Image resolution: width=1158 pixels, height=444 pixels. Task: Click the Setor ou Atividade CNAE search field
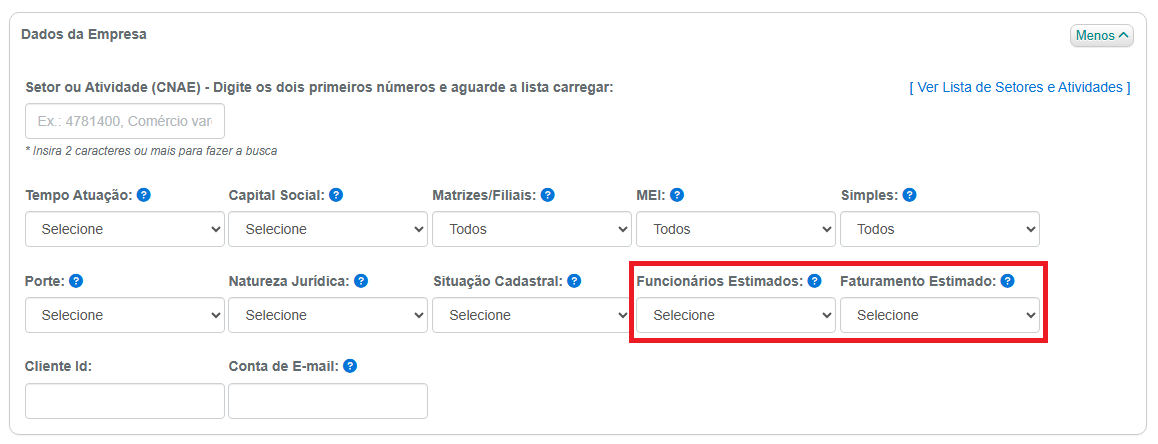(x=125, y=121)
